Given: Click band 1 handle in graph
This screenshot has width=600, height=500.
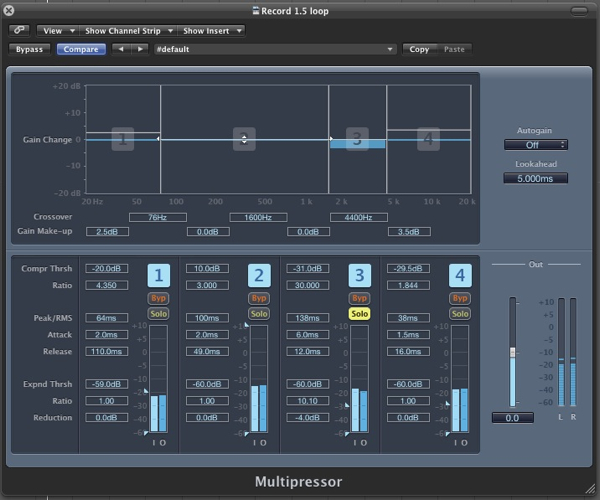Looking at the screenshot, I should pos(123,139).
